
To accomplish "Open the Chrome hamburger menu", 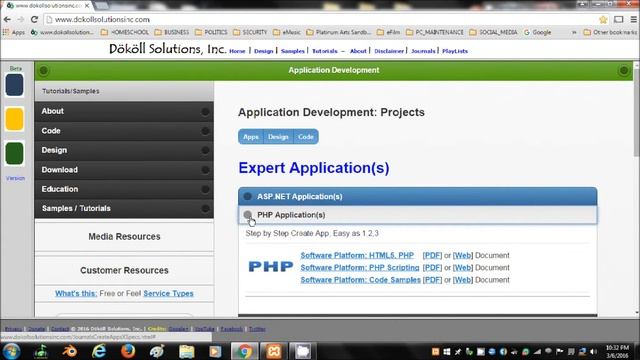I will coord(633,20).
